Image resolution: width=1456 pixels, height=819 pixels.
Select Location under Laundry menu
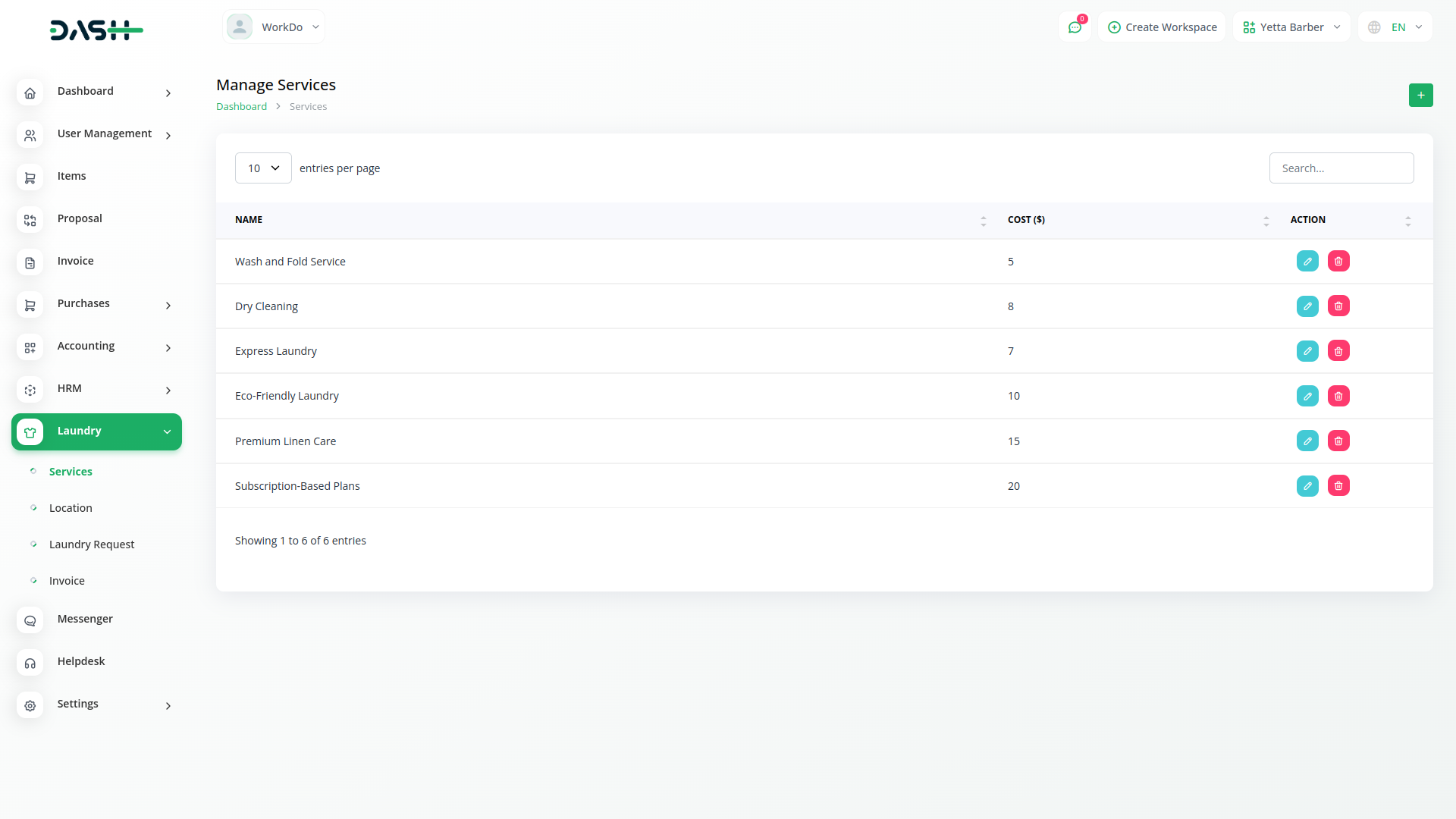coord(71,508)
